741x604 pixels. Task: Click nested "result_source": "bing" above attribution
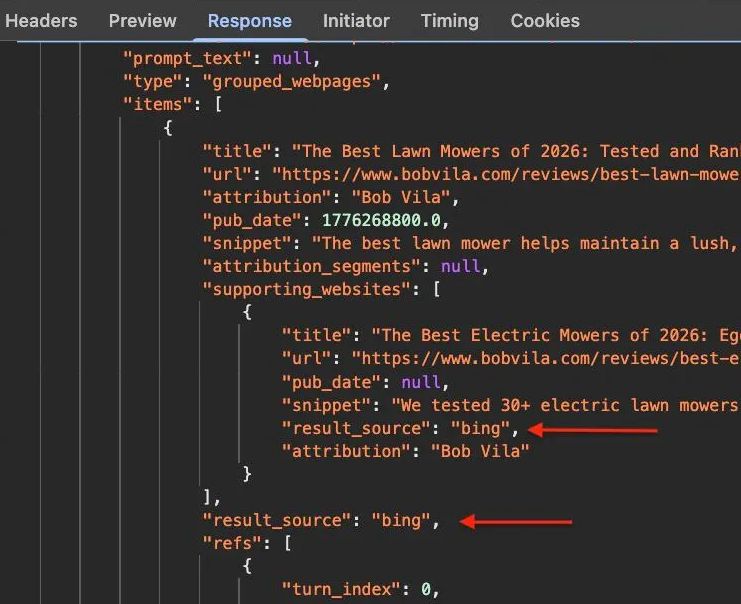(400, 429)
